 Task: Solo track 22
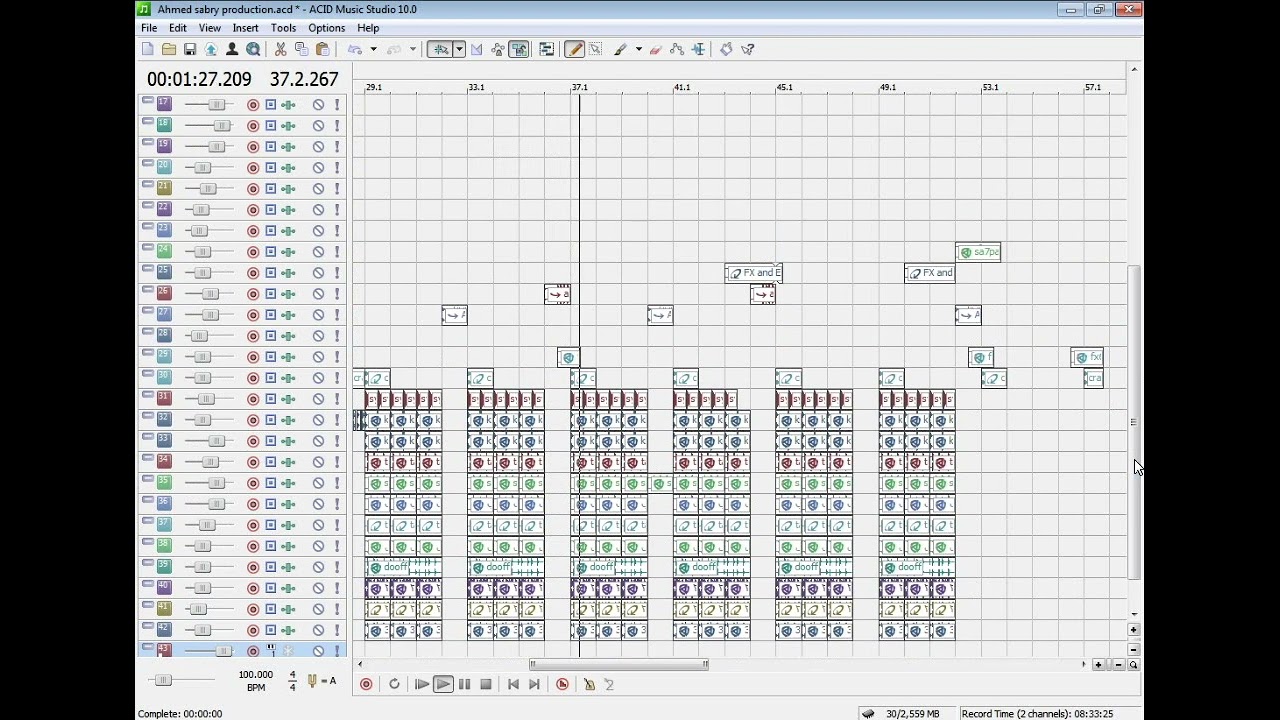(x=337, y=210)
